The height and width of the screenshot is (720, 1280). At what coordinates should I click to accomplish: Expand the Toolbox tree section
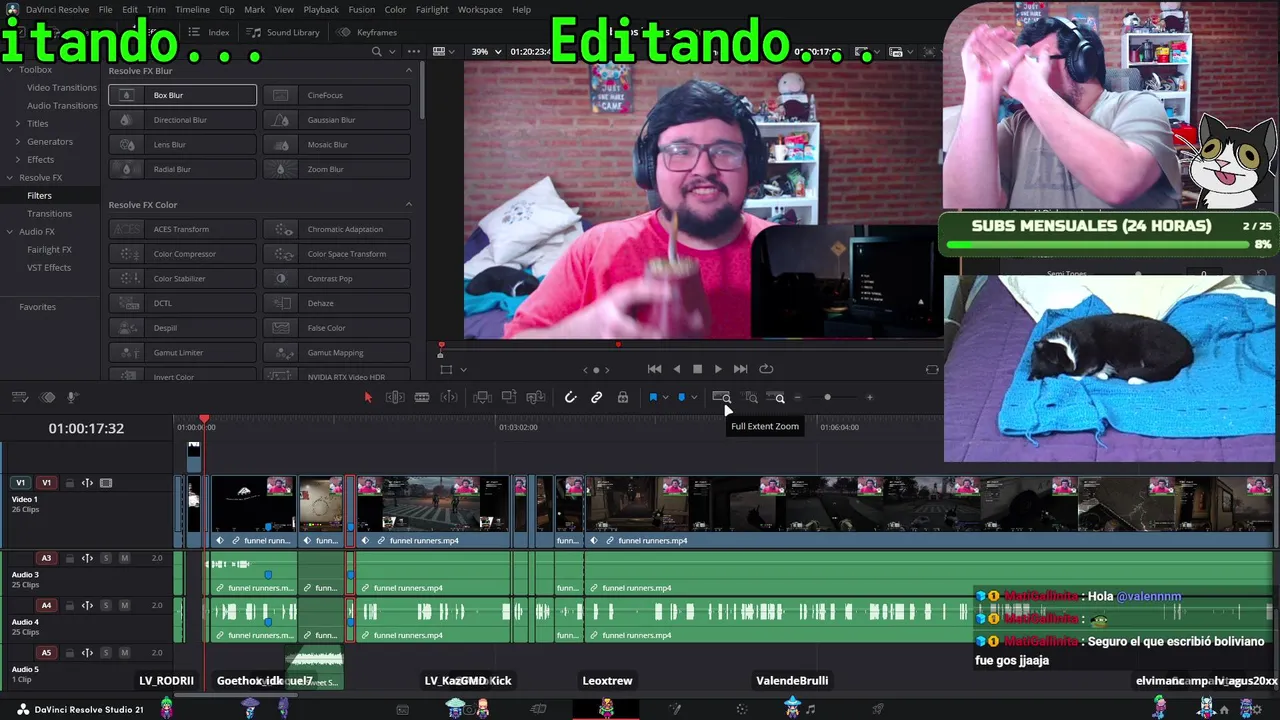pyautogui.click(x=9, y=70)
